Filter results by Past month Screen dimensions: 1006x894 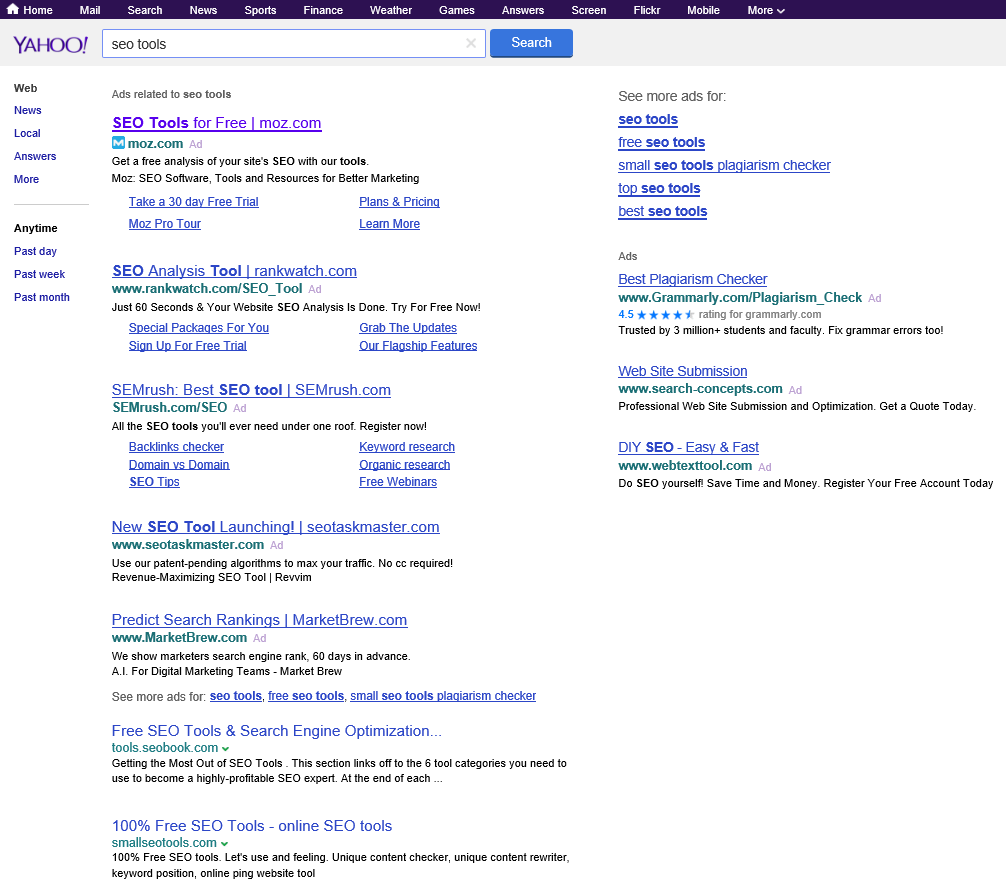click(42, 297)
